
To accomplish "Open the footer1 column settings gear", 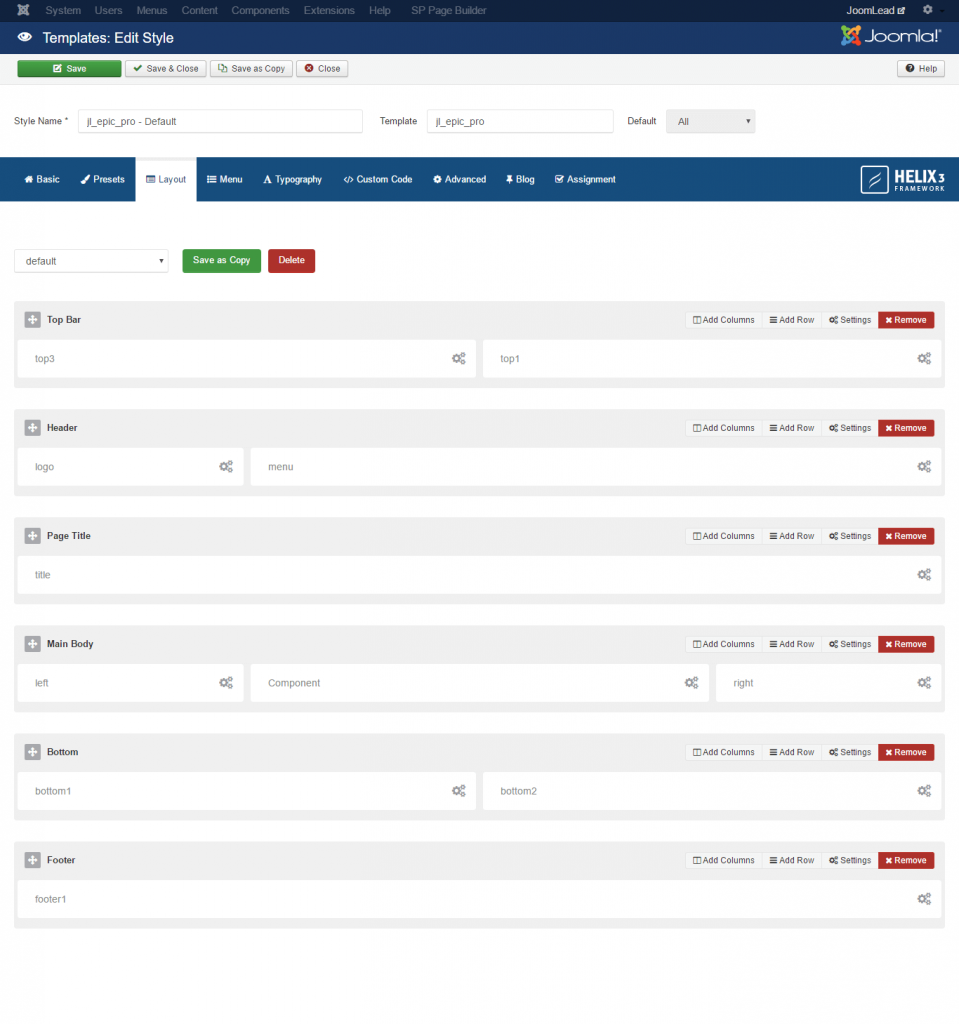I will point(924,898).
